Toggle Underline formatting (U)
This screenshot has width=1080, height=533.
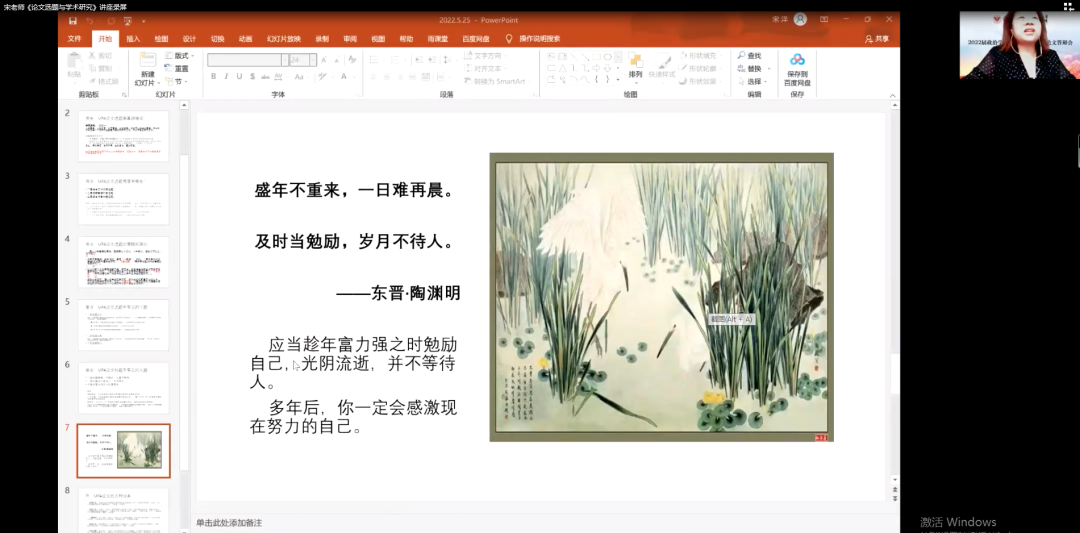click(239, 76)
